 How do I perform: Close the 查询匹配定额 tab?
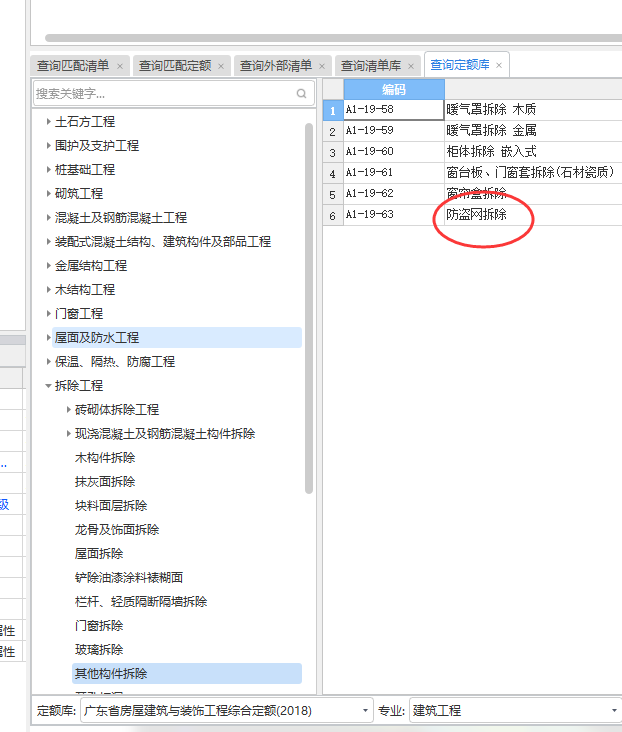tap(221, 66)
